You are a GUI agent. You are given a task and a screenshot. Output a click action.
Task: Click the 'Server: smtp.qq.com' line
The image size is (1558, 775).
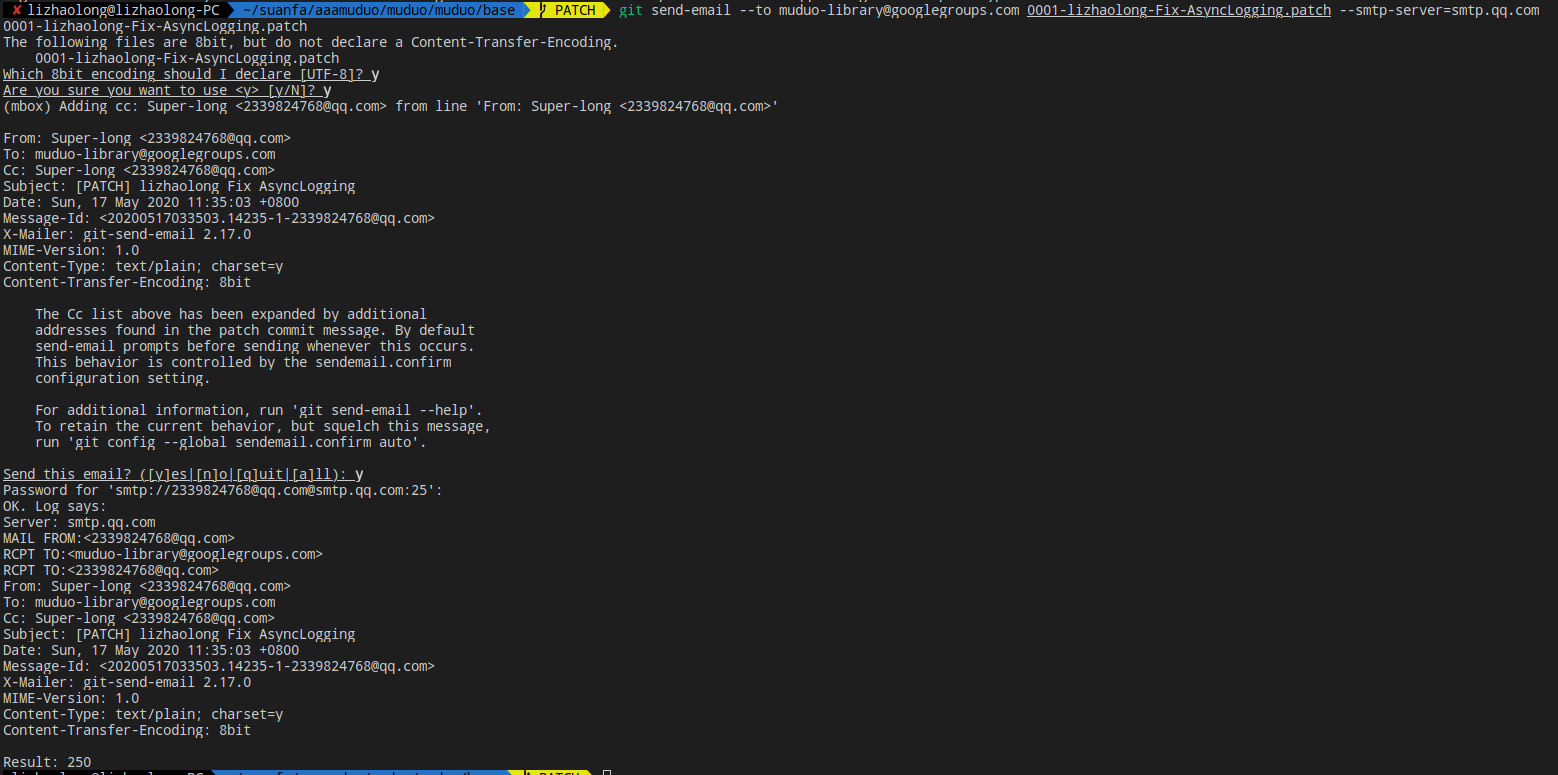[x=79, y=522]
